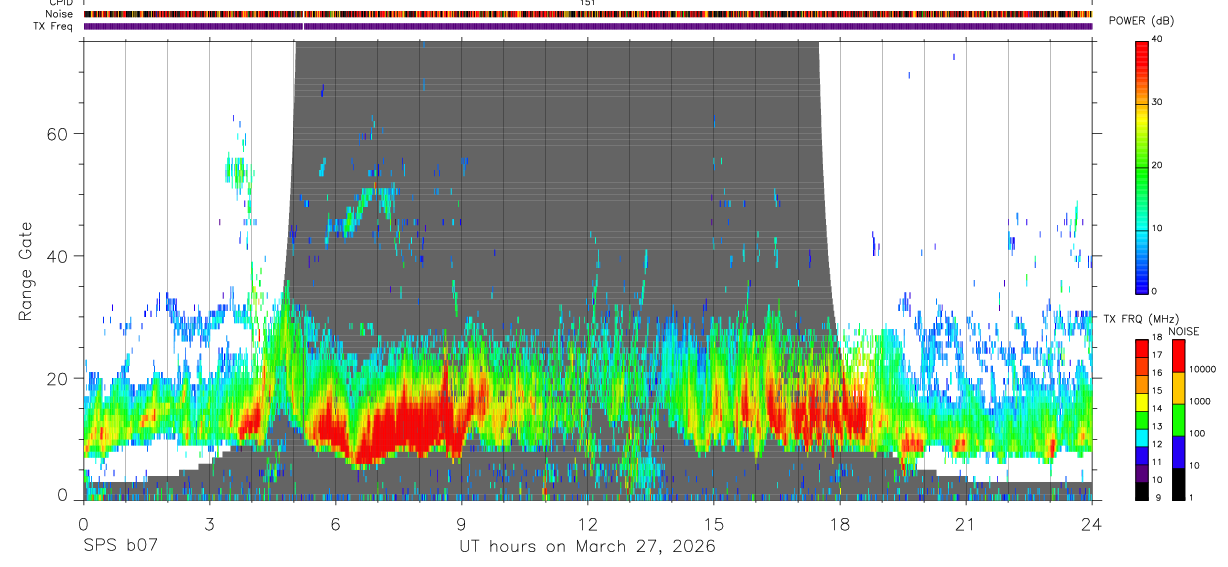Click the UT hours date title

point(587,547)
